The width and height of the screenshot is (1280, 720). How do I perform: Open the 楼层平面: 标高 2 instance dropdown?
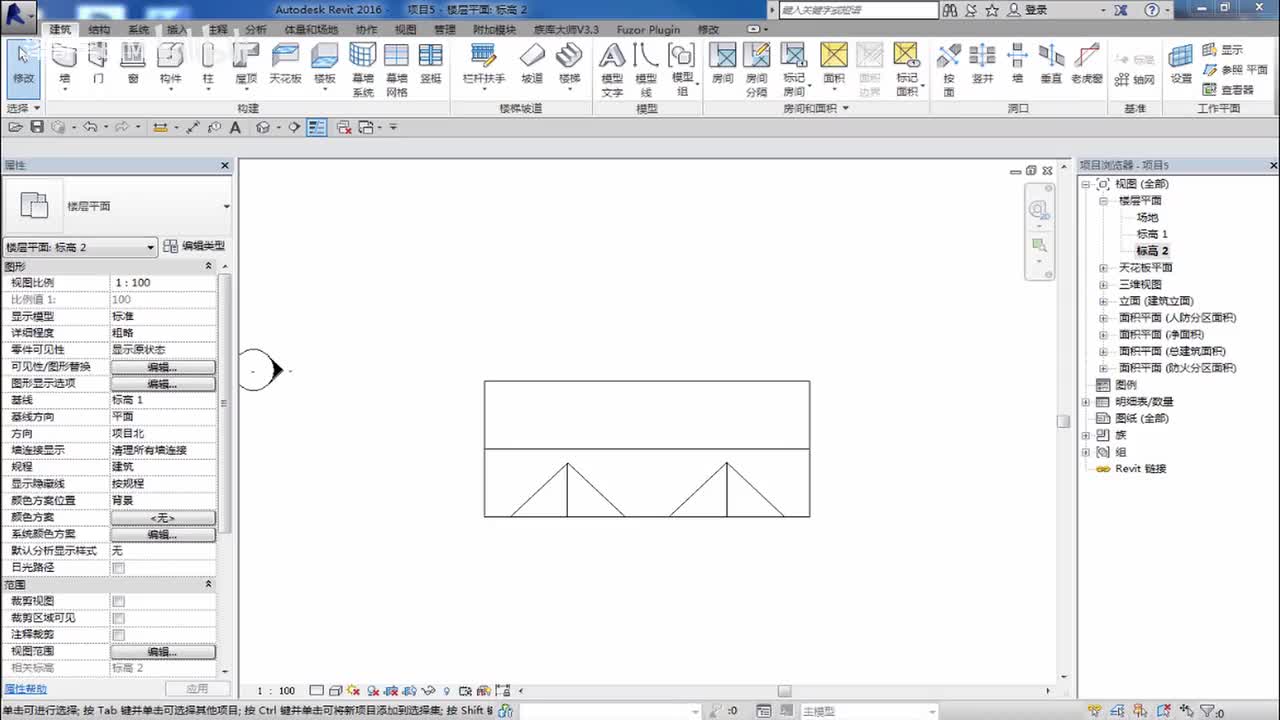80,247
